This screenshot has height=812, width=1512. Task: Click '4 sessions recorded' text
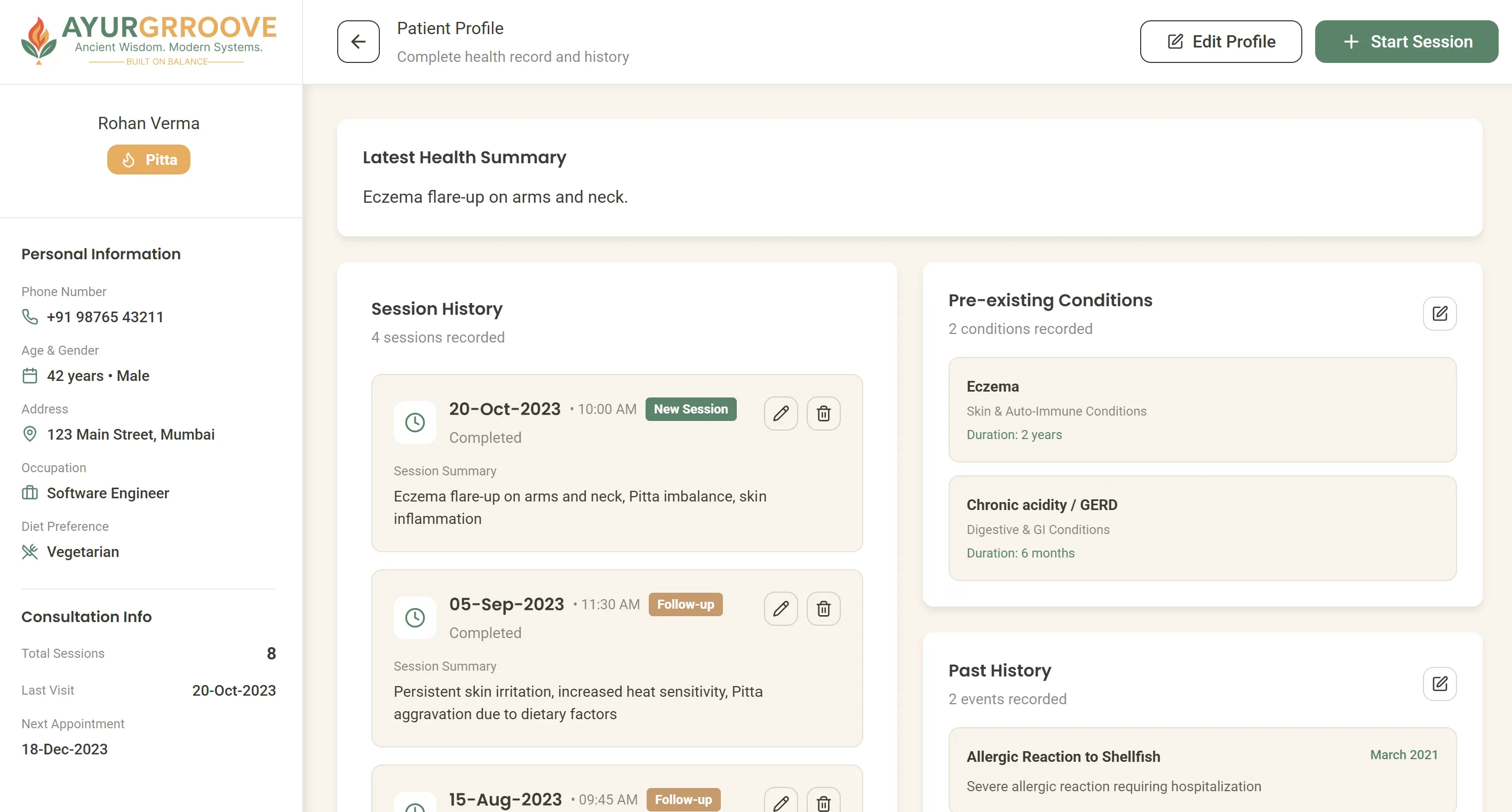(438, 338)
